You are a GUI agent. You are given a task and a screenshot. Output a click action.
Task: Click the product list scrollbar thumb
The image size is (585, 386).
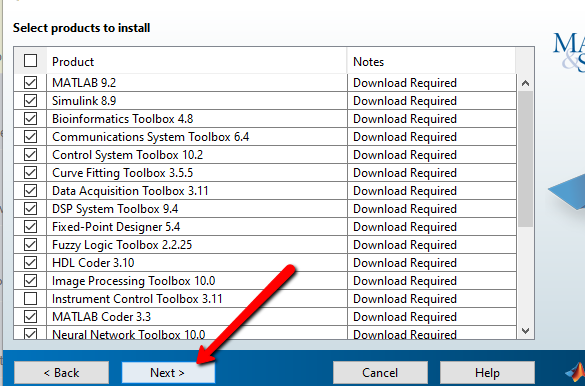[525, 159]
